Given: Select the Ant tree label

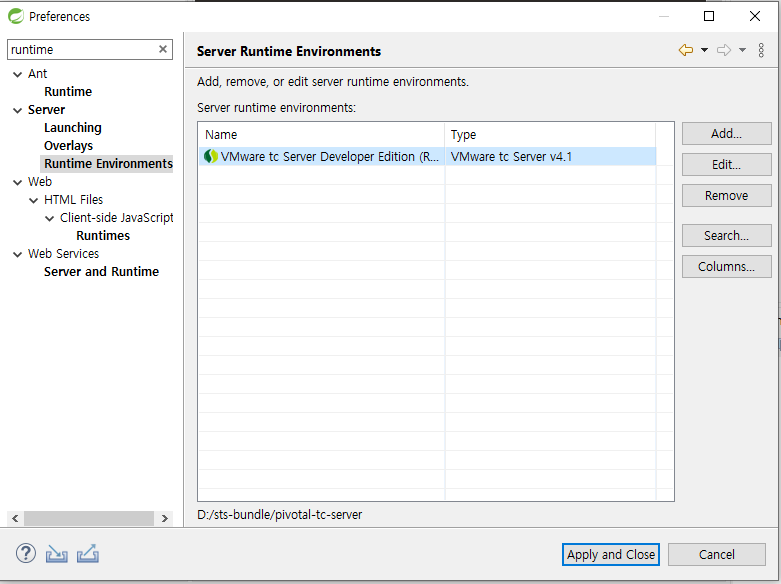Looking at the screenshot, I should pyautogui.click(x=37, y=74).
